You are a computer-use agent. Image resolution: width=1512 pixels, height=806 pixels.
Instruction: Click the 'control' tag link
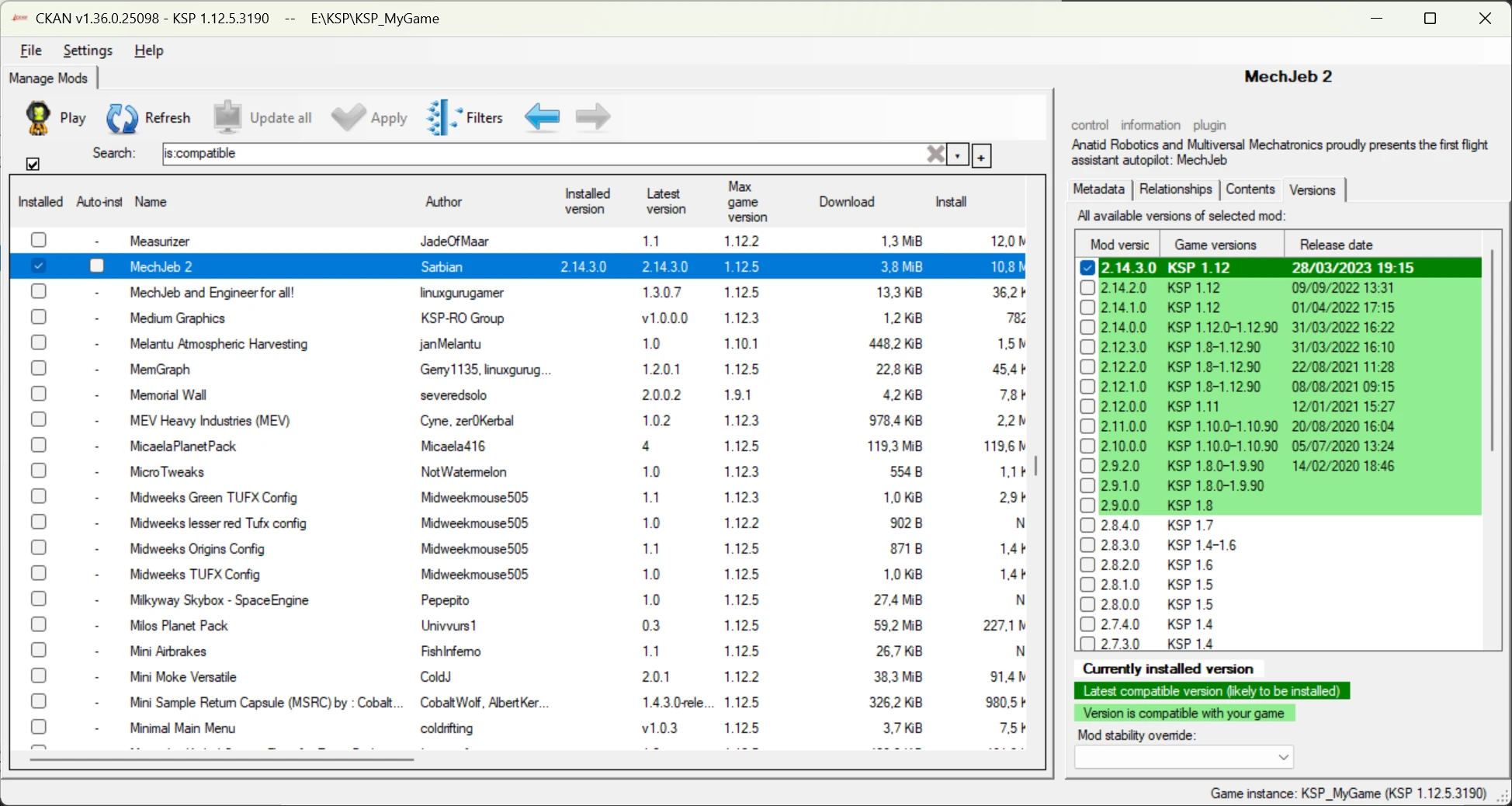pyautogui.click(x=1090, y=125)
